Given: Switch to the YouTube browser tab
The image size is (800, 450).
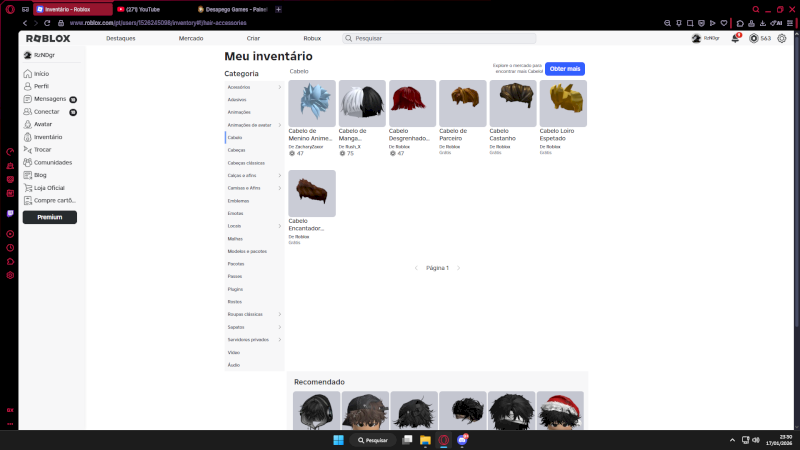Looking at the screenshot, I should tap(150, 8).
